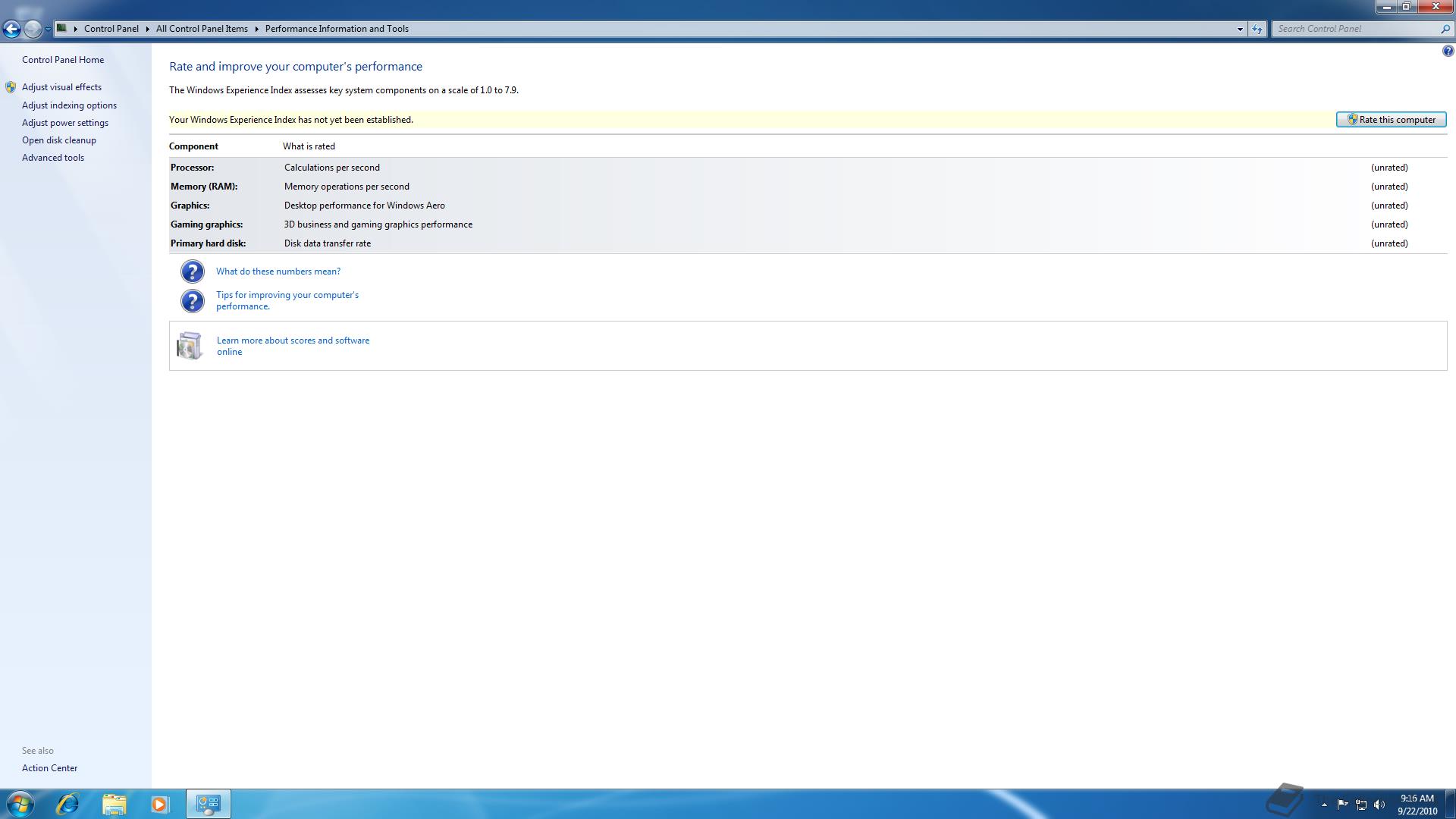Screen dimensions: 1456x819
Task: Select the Control Panel breadcrumb
Action: coord(111,29)
